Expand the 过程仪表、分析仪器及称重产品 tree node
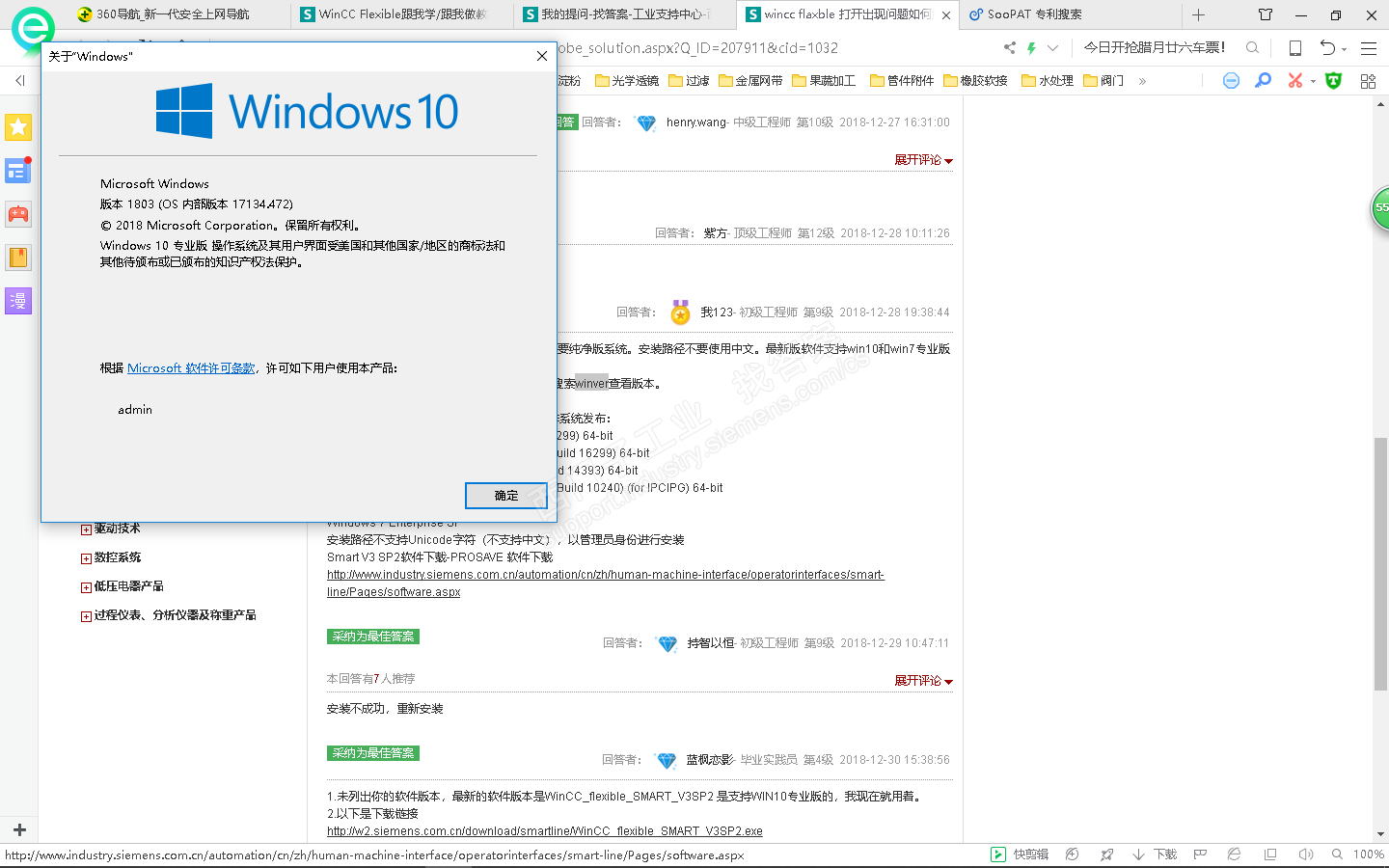The width and height of the screenshot is (1389, 868). [x=86, y=616]
